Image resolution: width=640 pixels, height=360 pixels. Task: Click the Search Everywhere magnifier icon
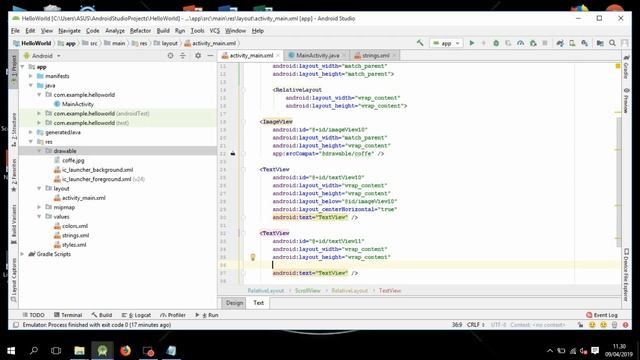[x=612, y=43]
